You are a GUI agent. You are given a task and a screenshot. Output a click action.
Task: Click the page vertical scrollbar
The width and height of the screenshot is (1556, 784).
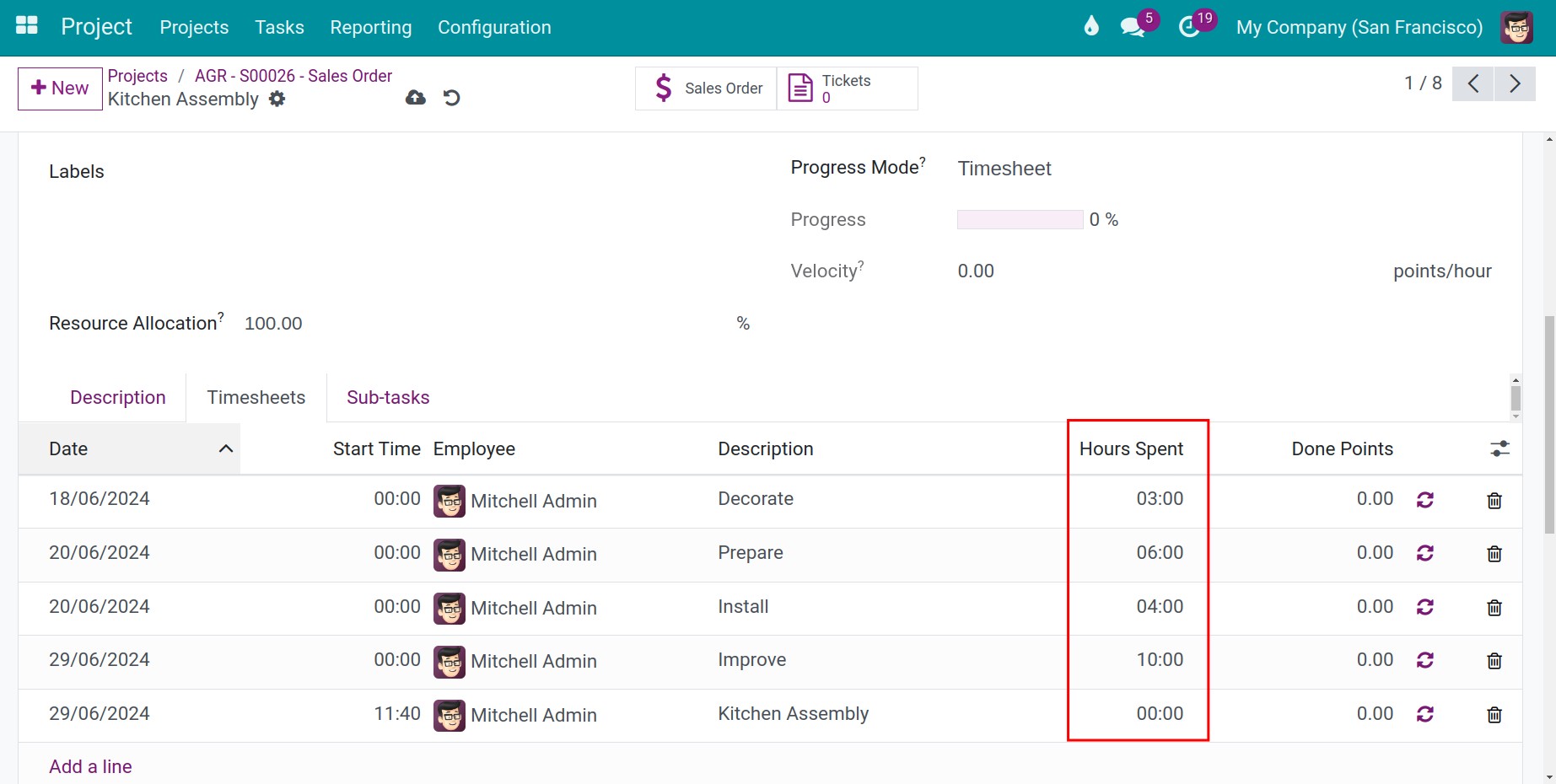pyautogui.click(x=1549, y=426)
